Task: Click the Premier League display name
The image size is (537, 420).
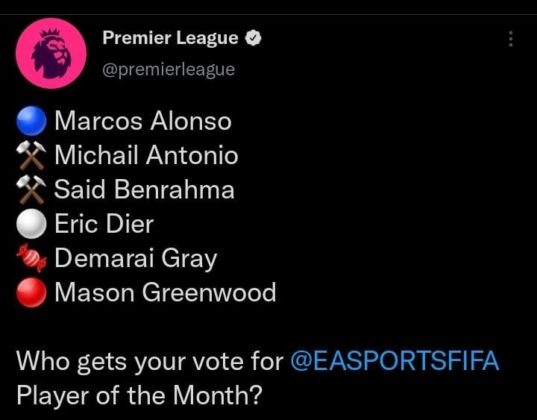Action: click(x=170, y=38)
